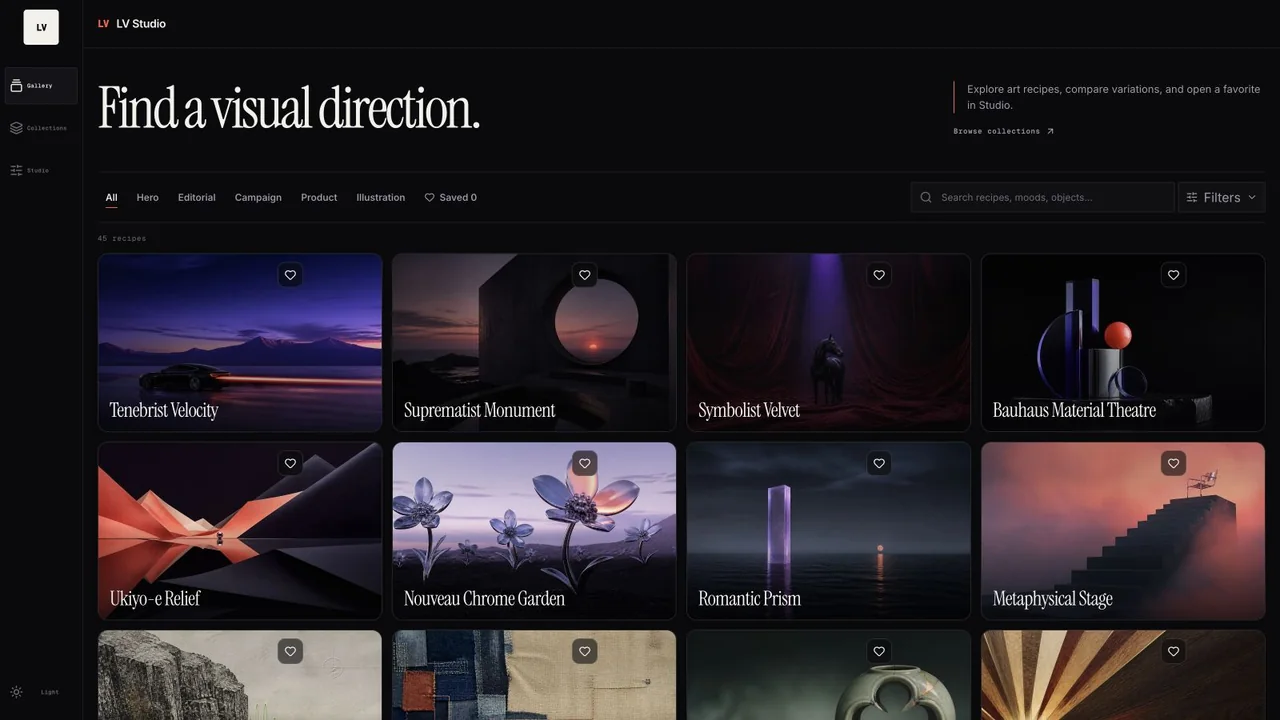Toggle favorite on Ukiyo-e Relief
Viewport: 1280px width, 720px height.
click(x=290, y=463)
